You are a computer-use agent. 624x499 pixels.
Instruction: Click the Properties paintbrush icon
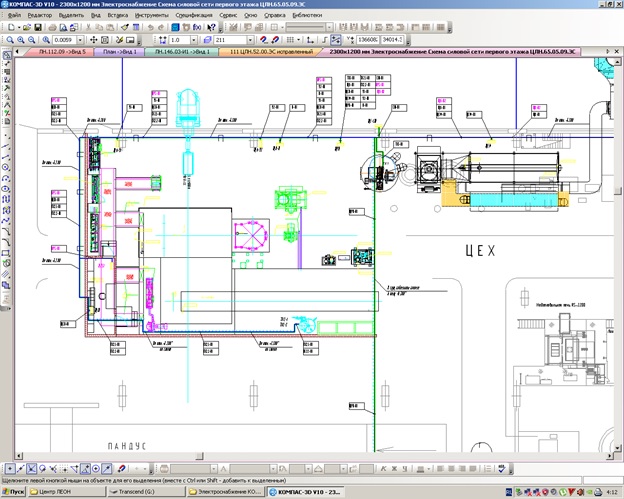[125, 27]
